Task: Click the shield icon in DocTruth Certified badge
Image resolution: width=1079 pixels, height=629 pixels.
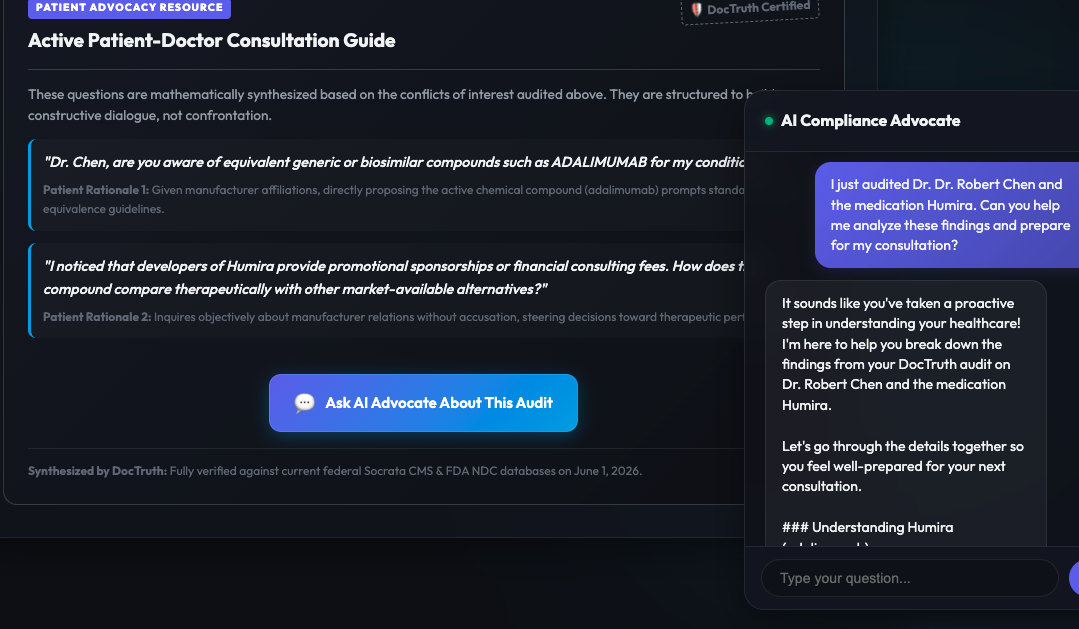Action: click(x=696, y=10)
